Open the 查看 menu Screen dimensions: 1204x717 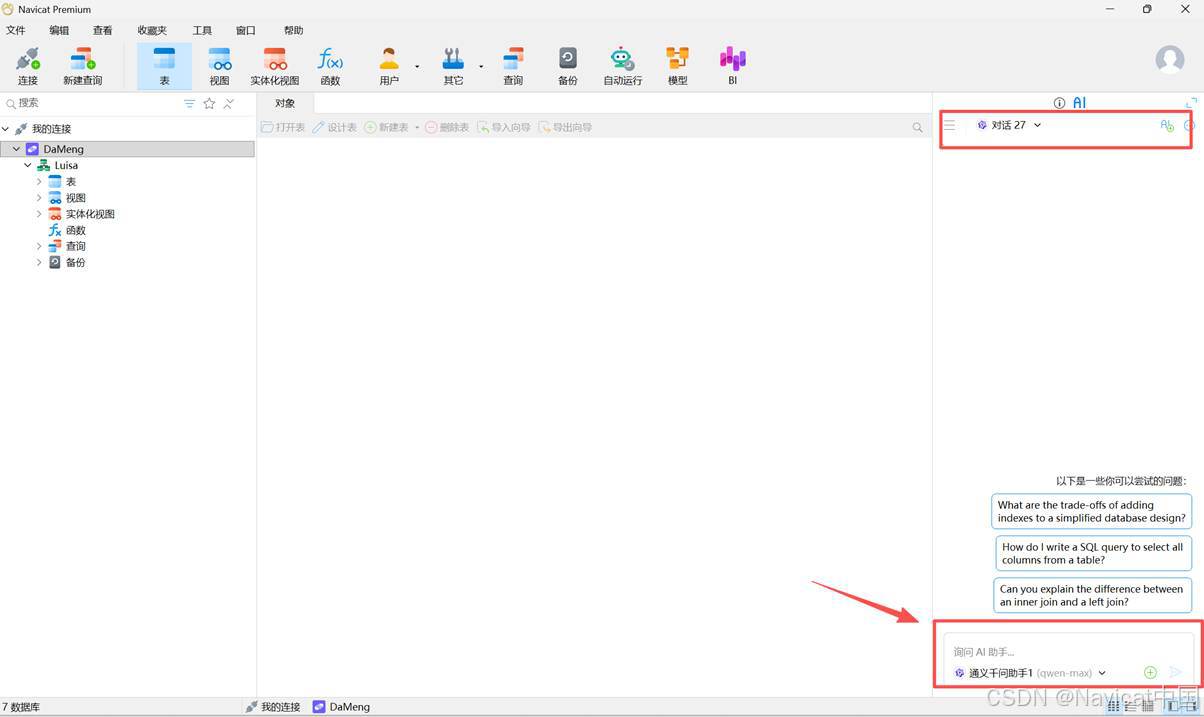(x=102, y=30)
